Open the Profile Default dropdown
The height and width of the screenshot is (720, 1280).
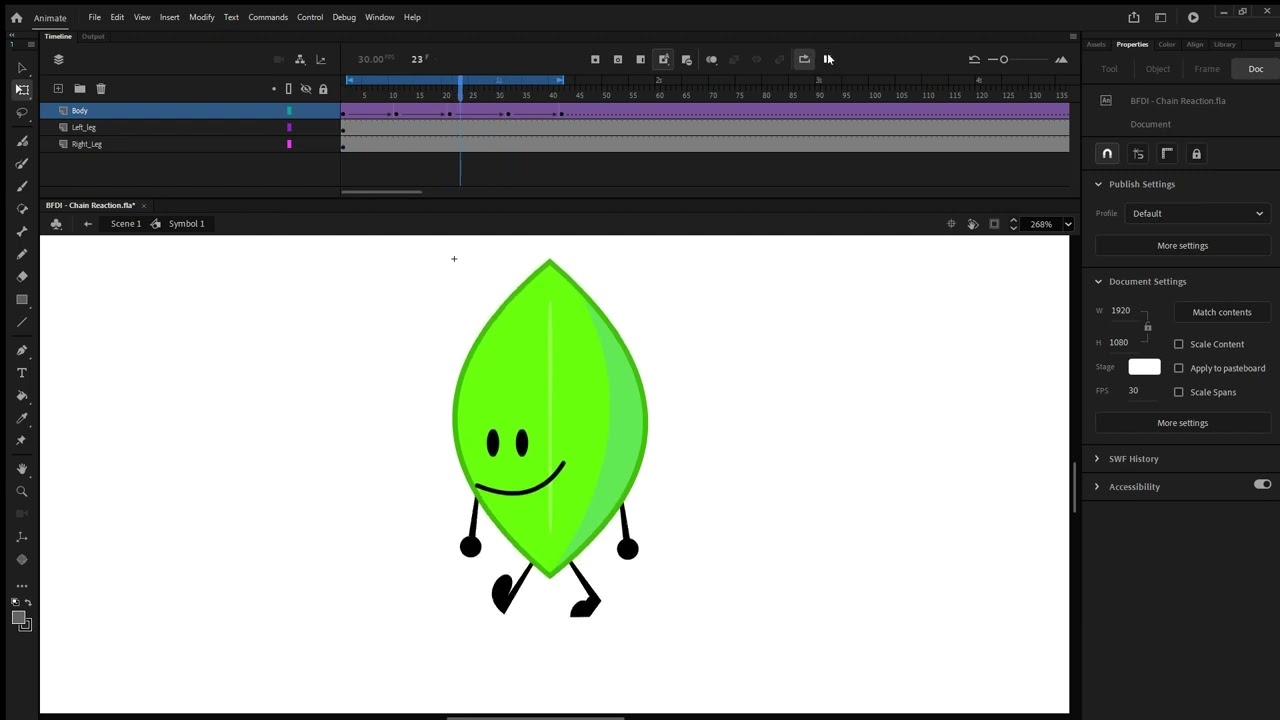click(1197, 213)
